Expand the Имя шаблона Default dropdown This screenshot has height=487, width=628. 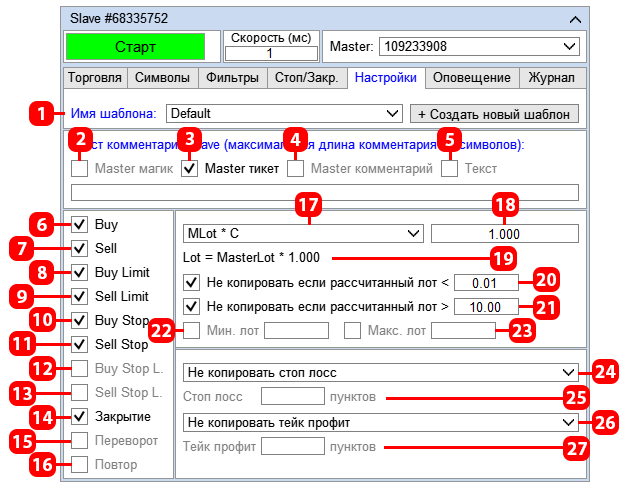[x=284, y=114]
